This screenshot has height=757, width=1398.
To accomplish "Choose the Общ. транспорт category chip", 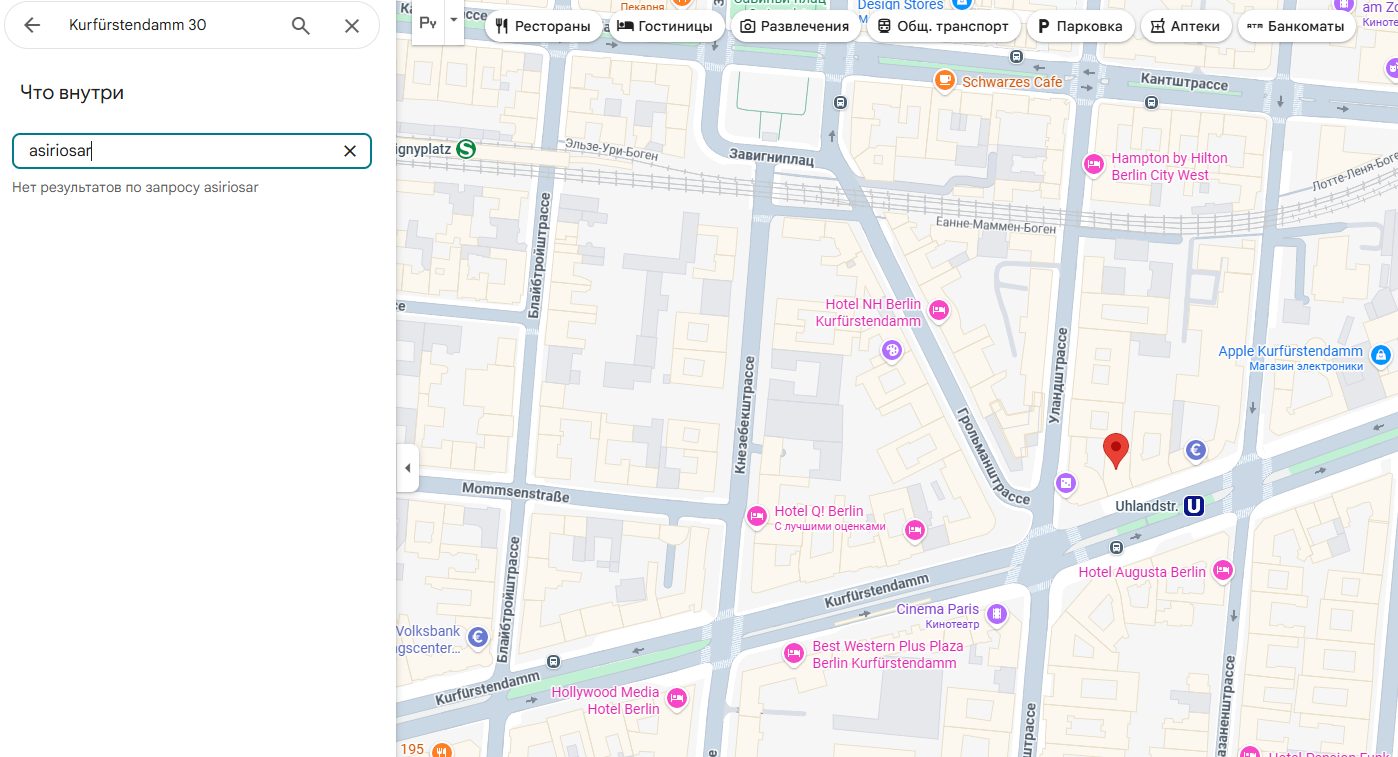I will point(943,26).
